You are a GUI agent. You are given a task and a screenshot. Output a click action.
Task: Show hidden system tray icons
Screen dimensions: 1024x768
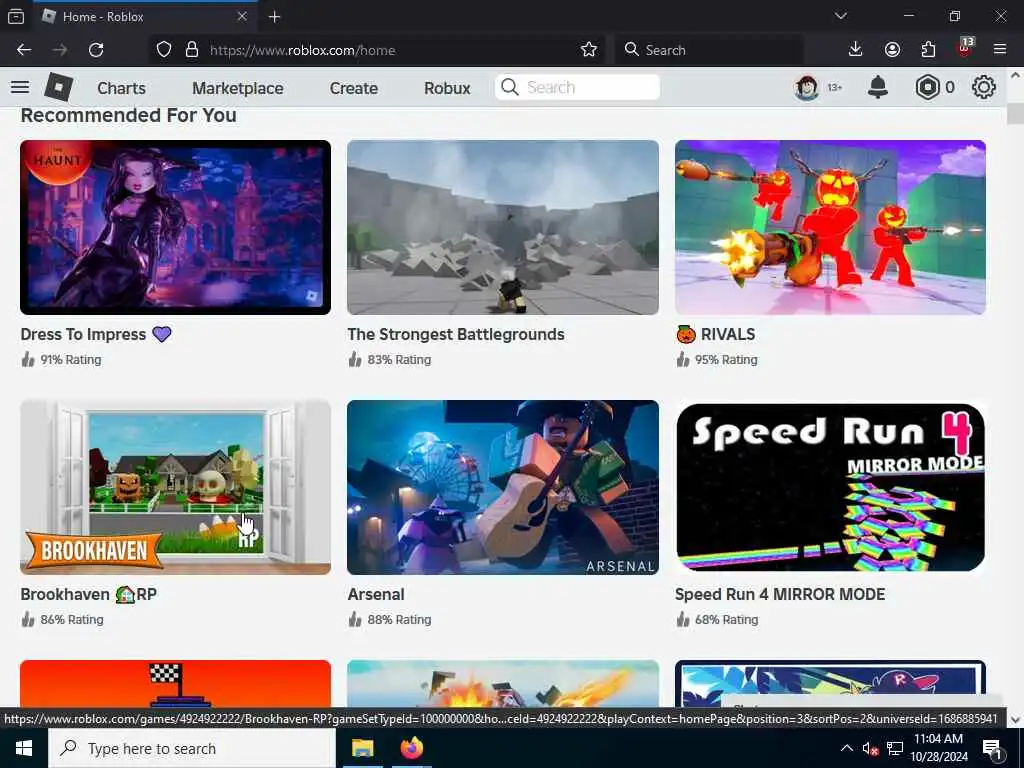(x=846, y=748)
